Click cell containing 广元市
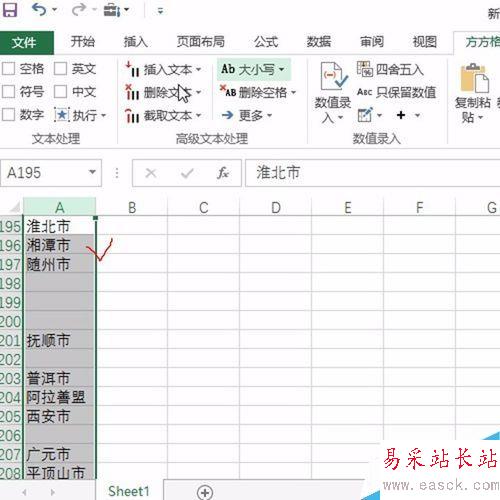The height and width of the screenshot is (500, 500). coord(59,454)
